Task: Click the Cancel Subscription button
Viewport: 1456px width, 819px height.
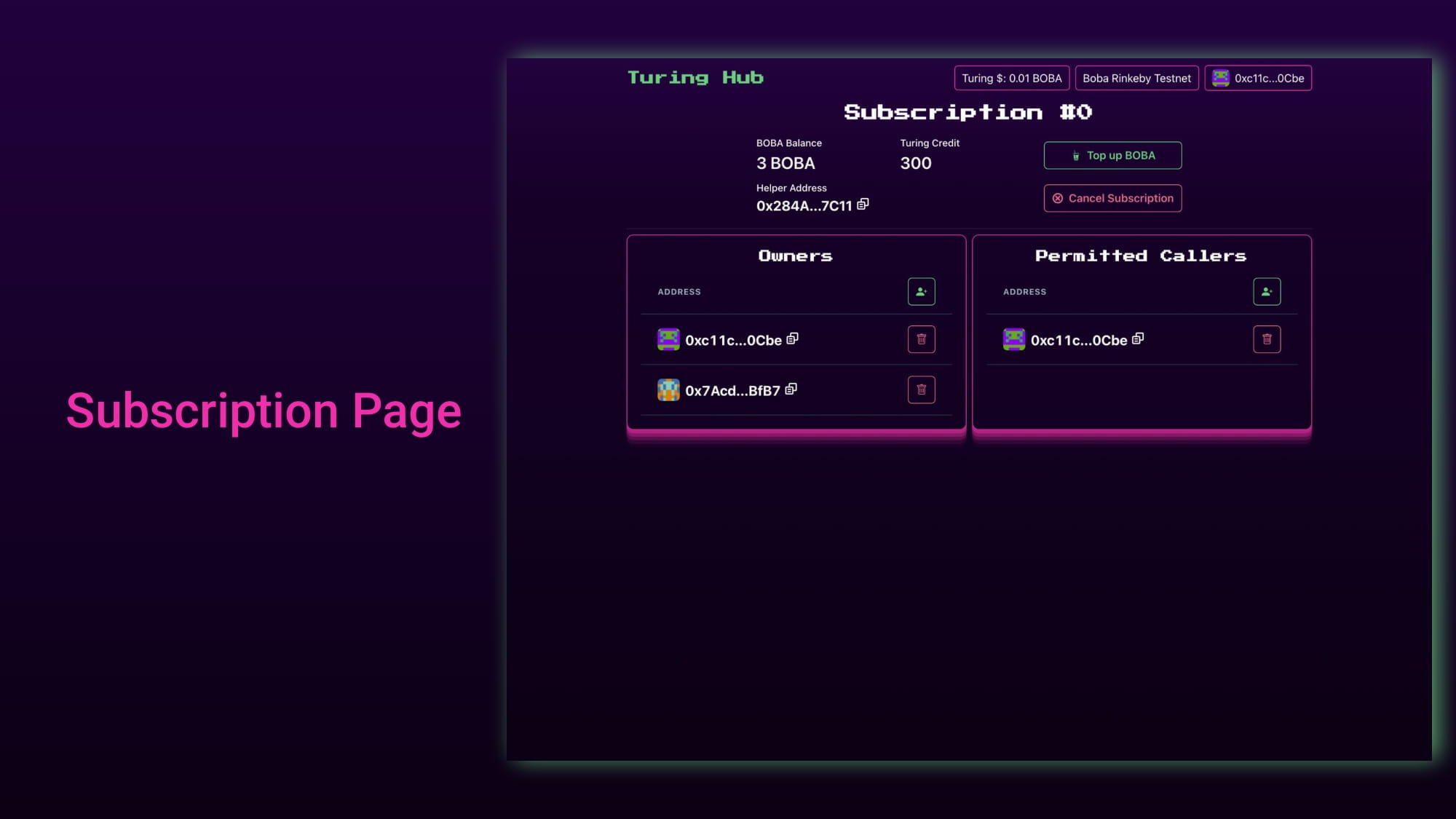Action: 1112,198
